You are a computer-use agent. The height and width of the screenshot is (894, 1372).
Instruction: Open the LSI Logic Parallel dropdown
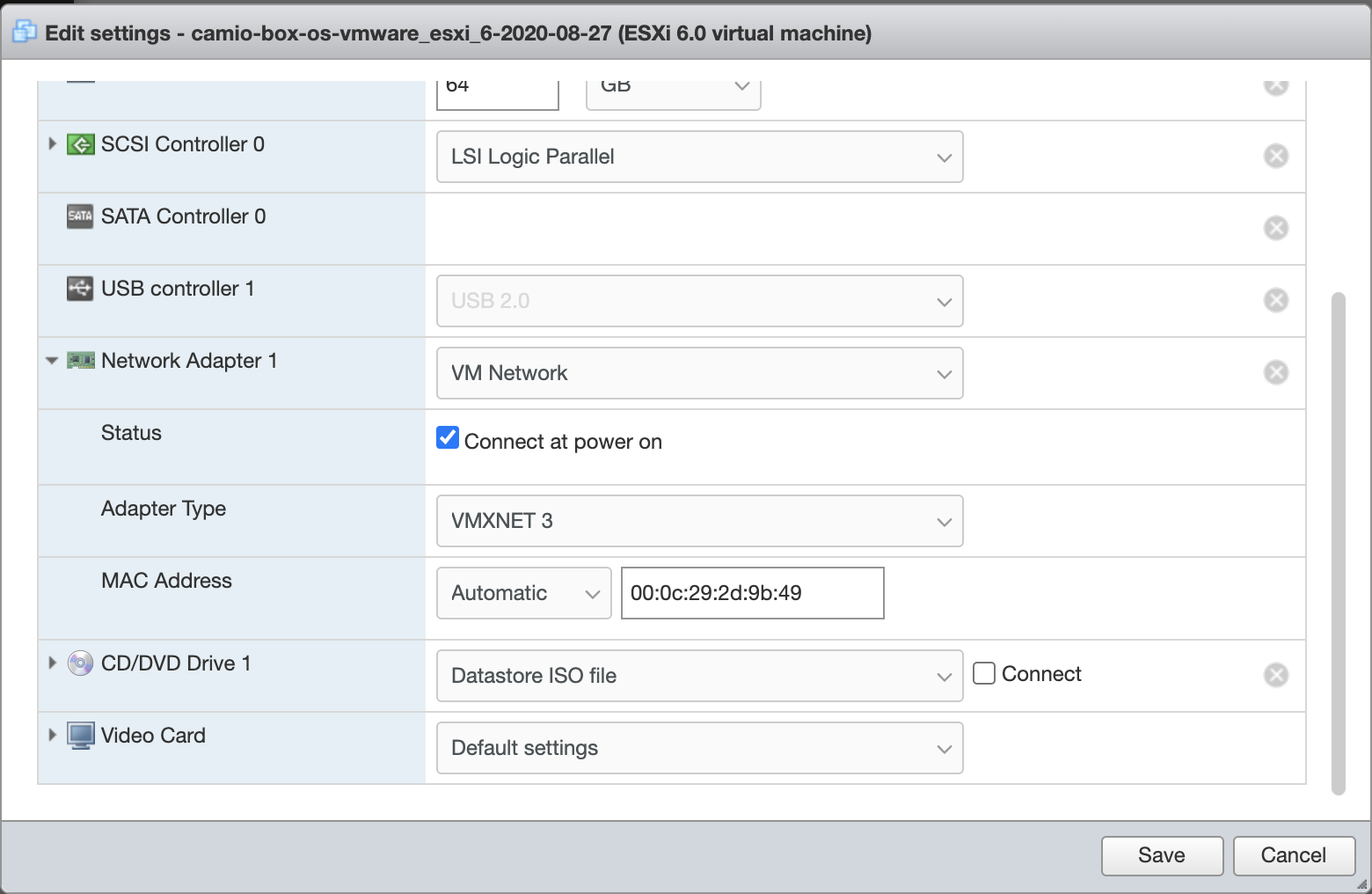click(699, 157)
